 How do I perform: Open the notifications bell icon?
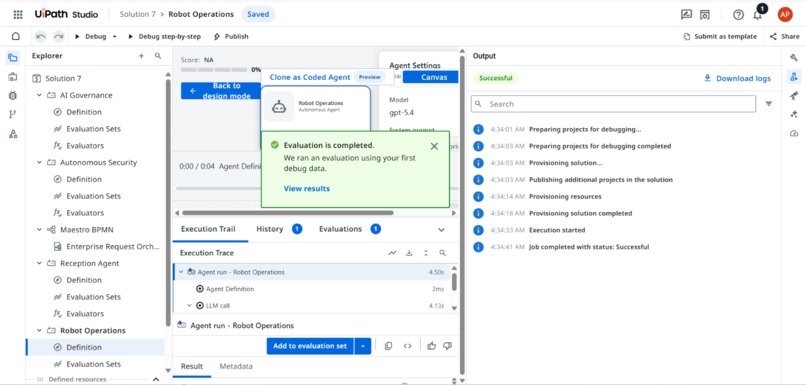pos(757,15)
